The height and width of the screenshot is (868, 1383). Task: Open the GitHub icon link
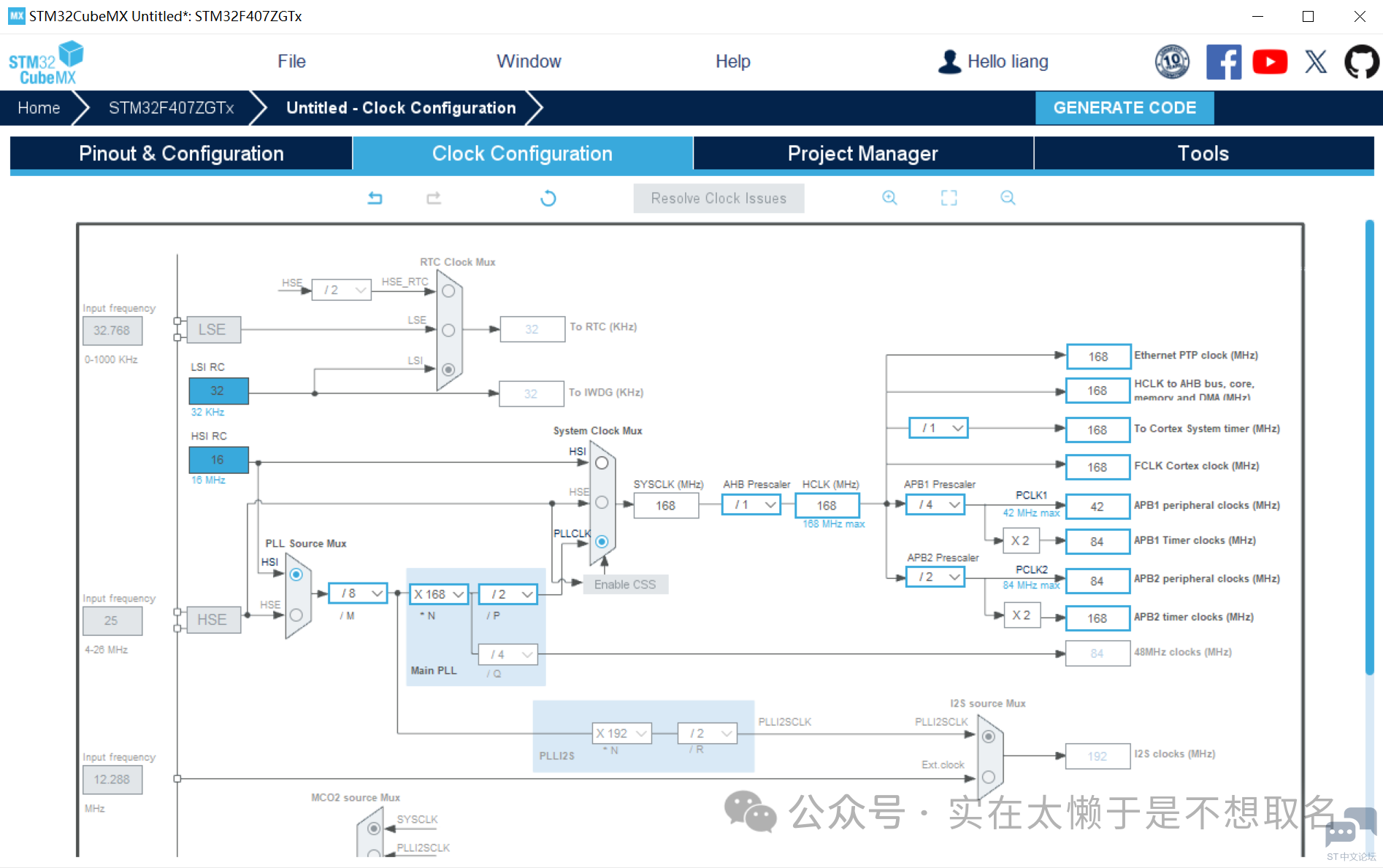click(x=1363, y=61)
